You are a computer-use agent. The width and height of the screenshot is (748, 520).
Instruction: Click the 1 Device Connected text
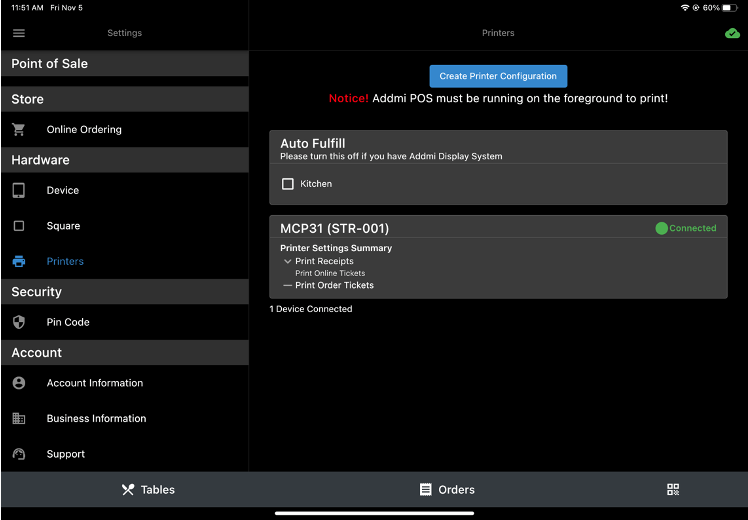[x=311, y=309]
